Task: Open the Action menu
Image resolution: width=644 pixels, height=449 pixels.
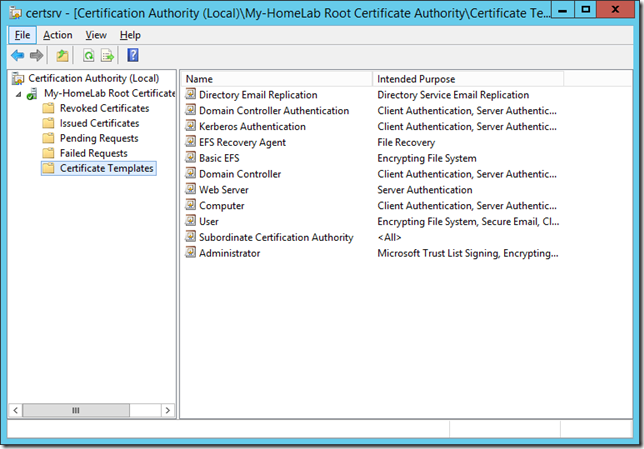Action: coord(58,35)
